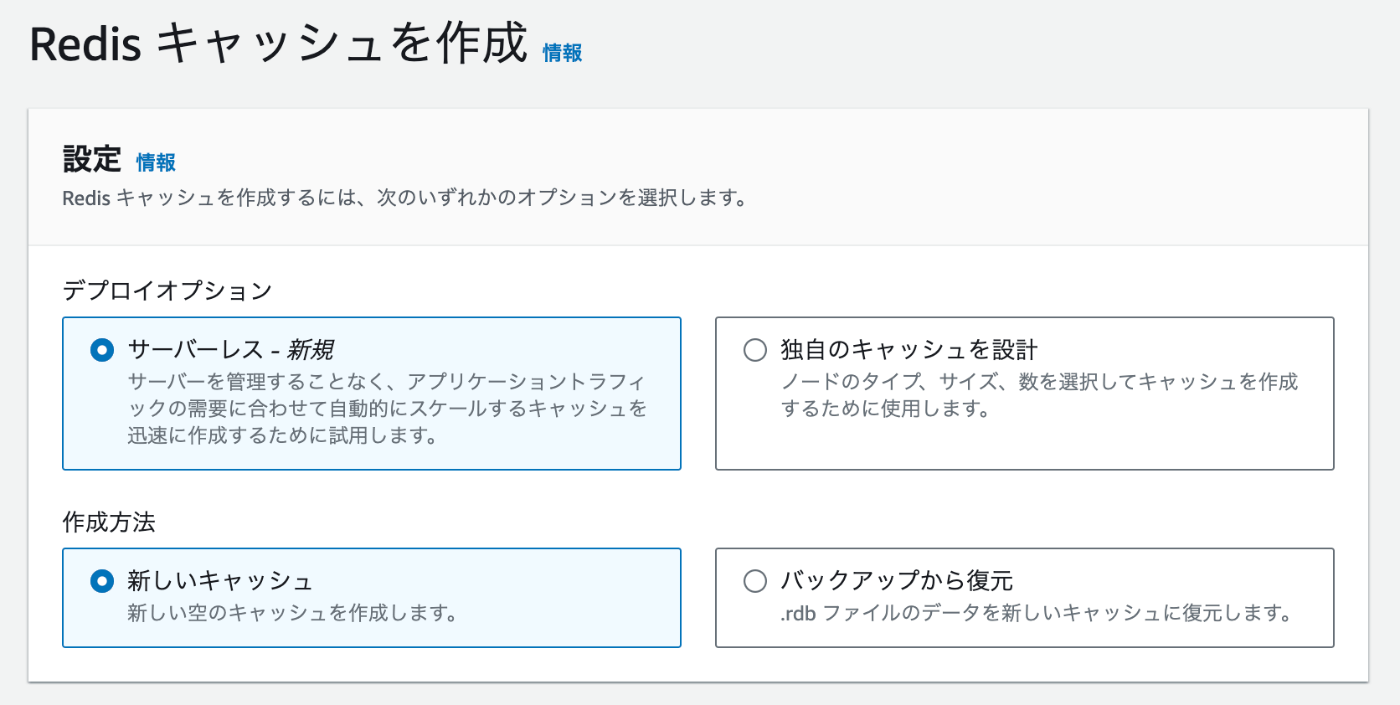The height and width of the screenshot is (705, 1400).
Task: Select the サーバーレス - 新規 radio button
Action: 101,350
